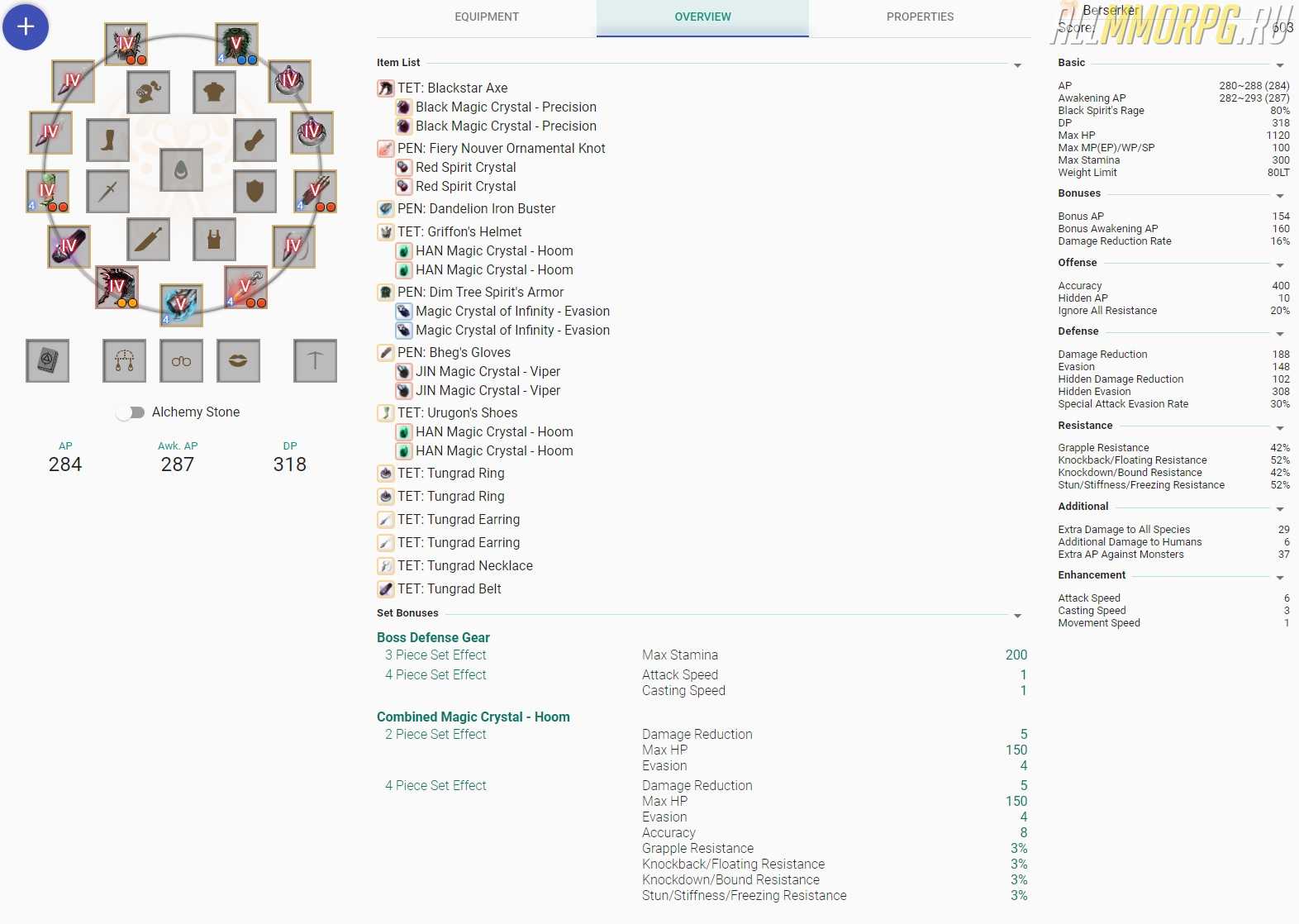
Task: Select the shield sub-weapon slot icon
Action: tap(255, 191)
